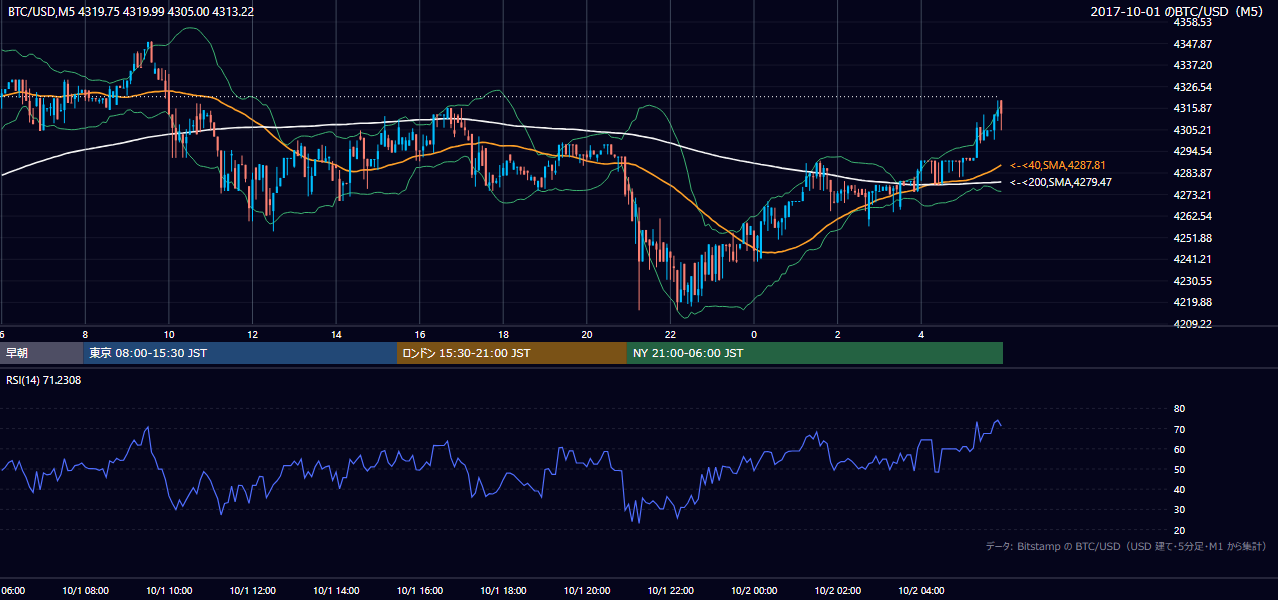Click the 10/1 10:00 time axis label
1278x600 pixels.
pos(167,591)
